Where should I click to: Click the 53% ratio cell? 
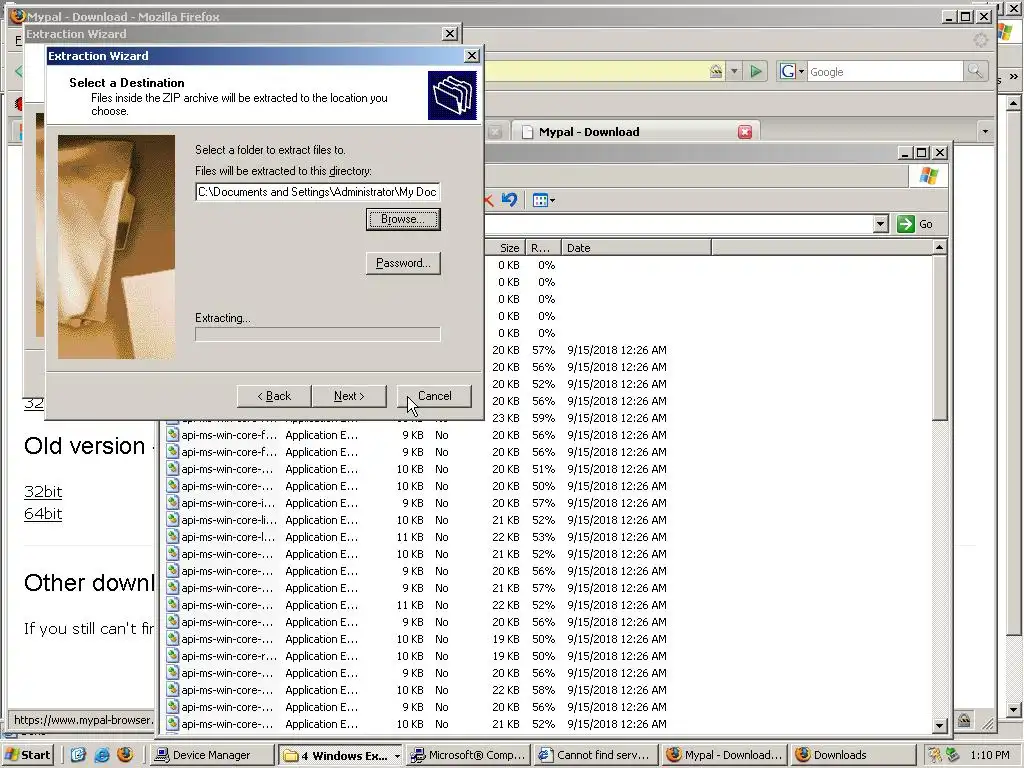(x=543, y=537)
